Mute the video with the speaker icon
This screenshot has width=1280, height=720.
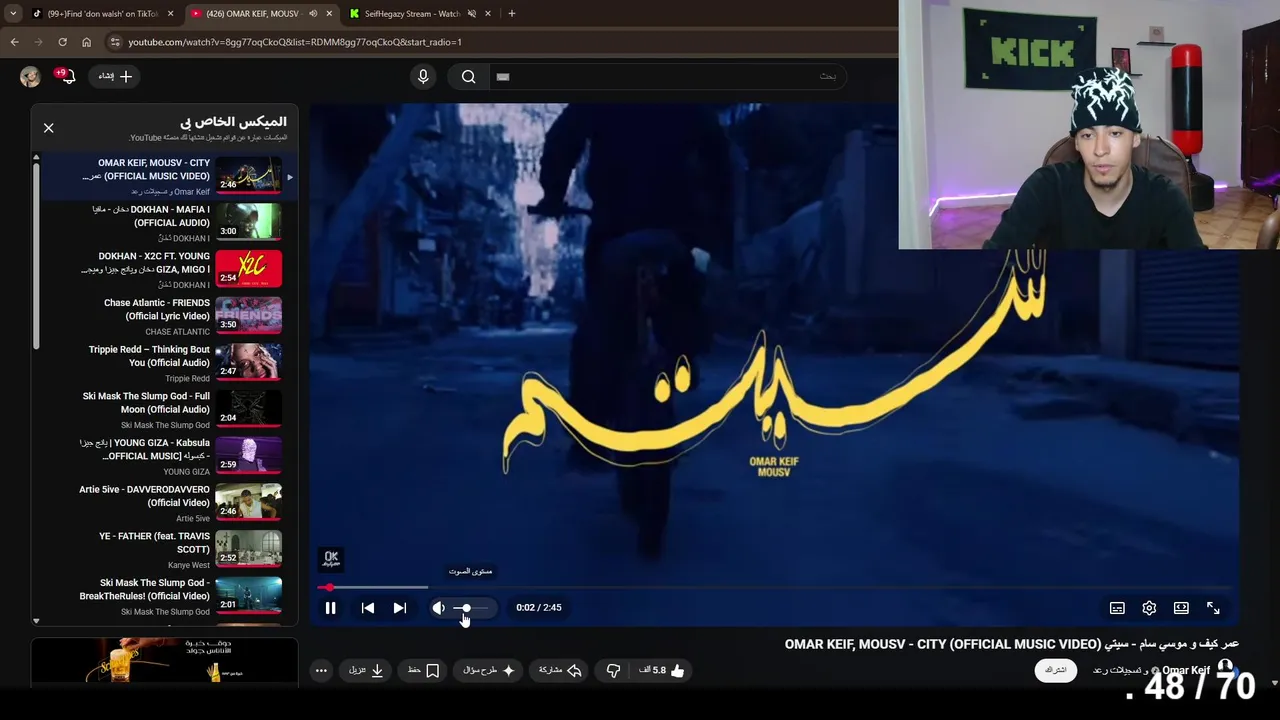tap(439, 608)
